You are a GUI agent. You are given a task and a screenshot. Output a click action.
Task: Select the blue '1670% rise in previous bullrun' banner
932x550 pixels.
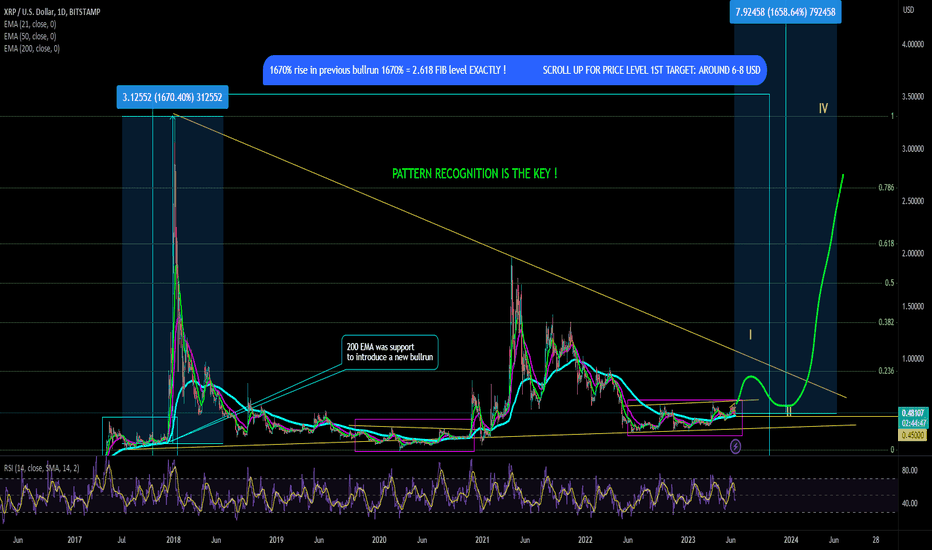pyautogui.click(x=515, y=70)
